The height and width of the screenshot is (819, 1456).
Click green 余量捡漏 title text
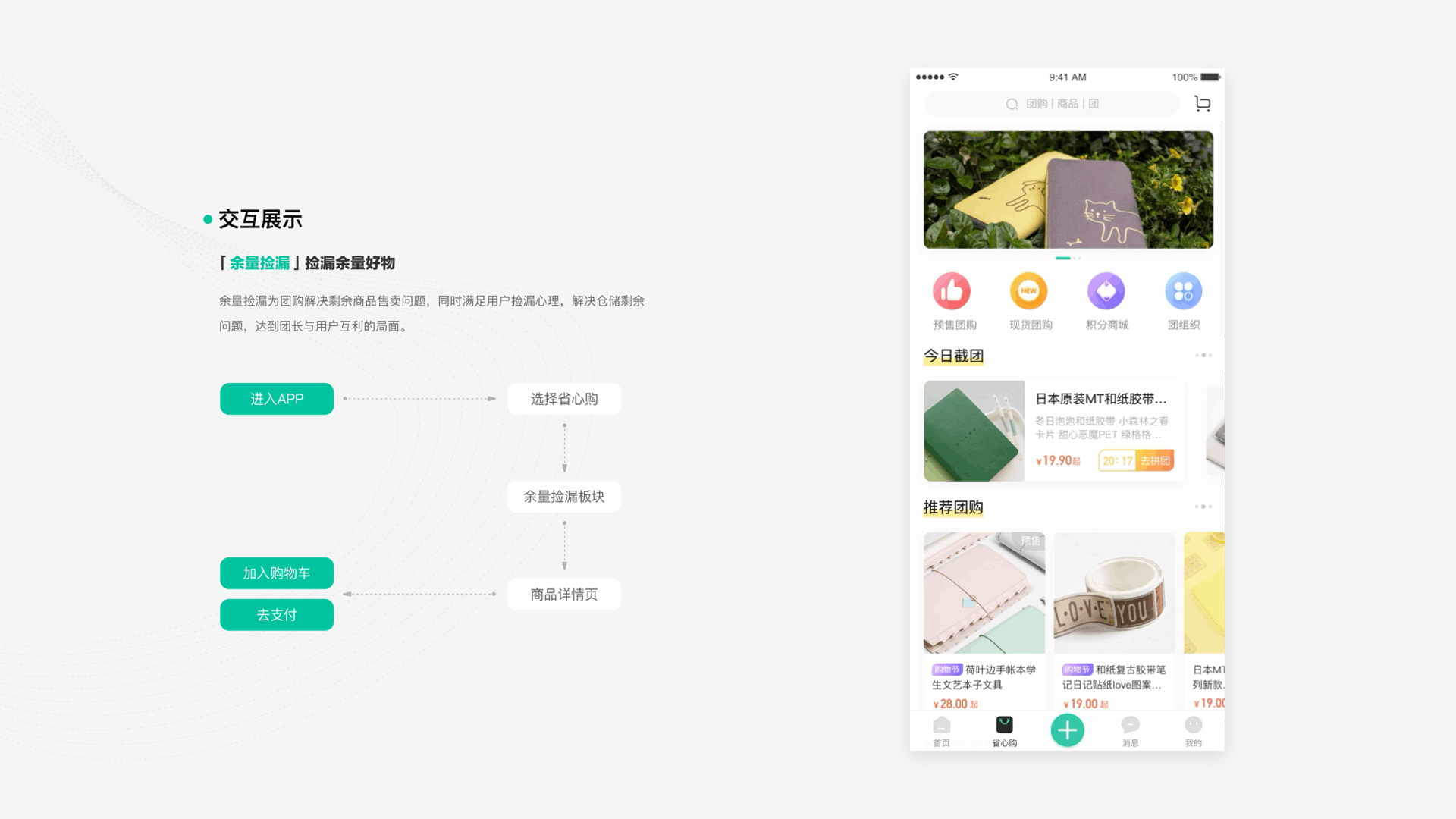point(259,263)
